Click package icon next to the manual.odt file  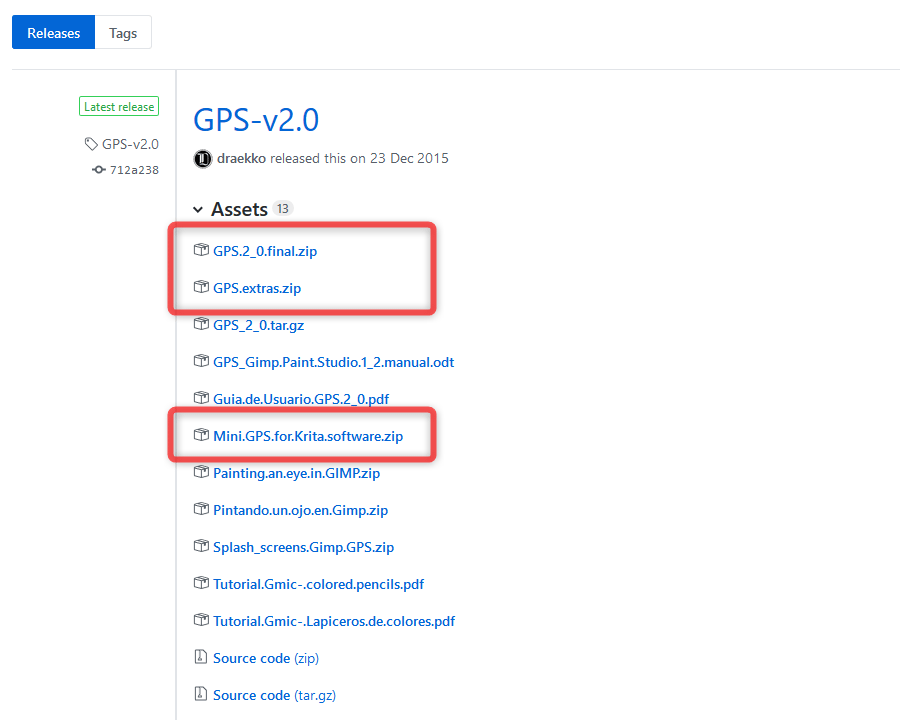[201, 361]
